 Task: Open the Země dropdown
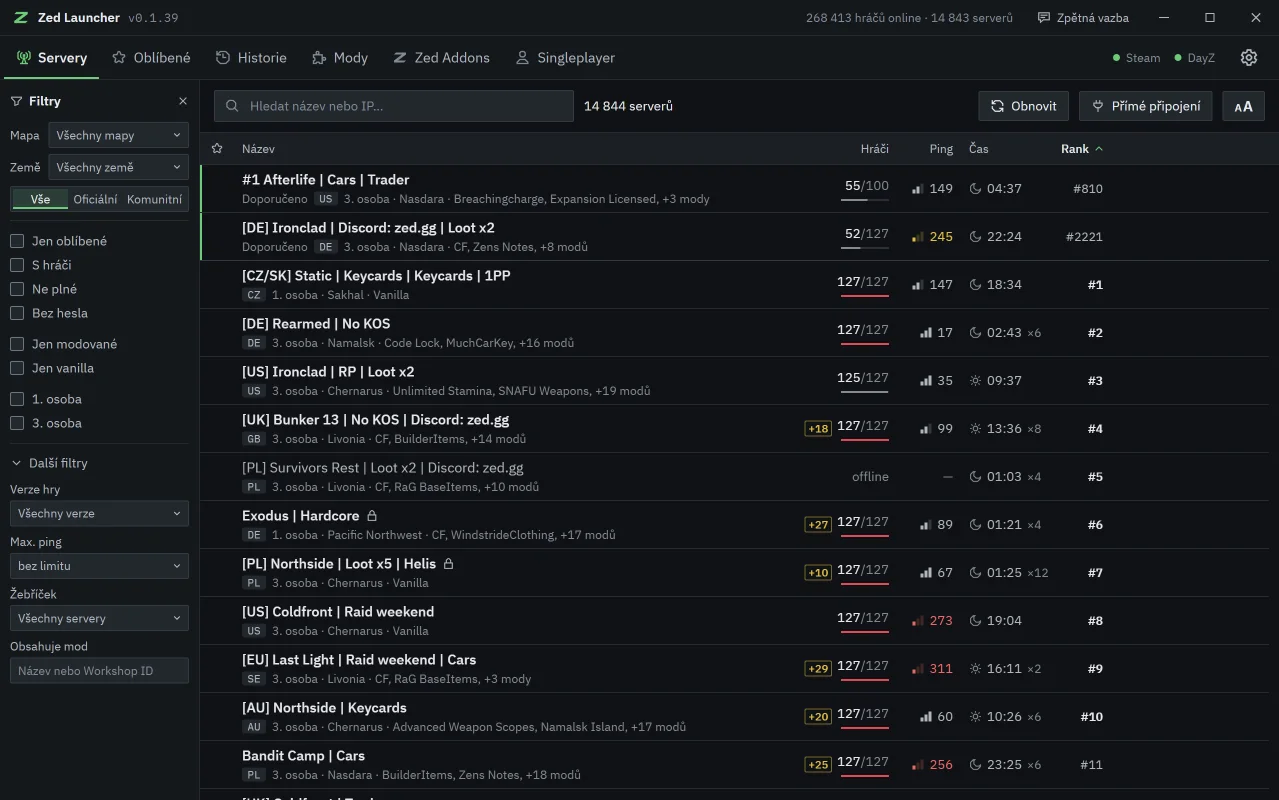click(118, 167)
